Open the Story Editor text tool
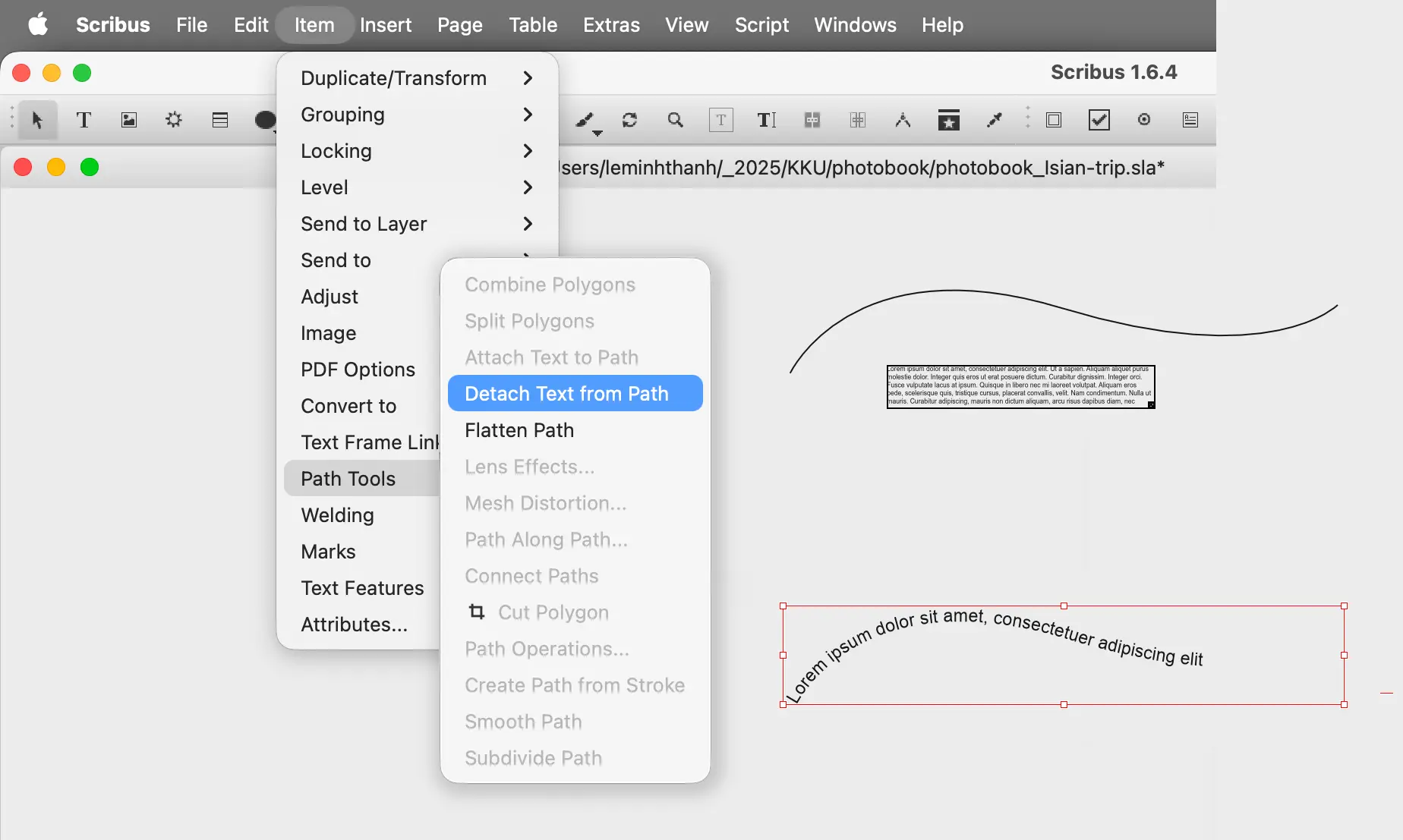The width and height of the screenshot is (1403, 840). coord(767,120)
